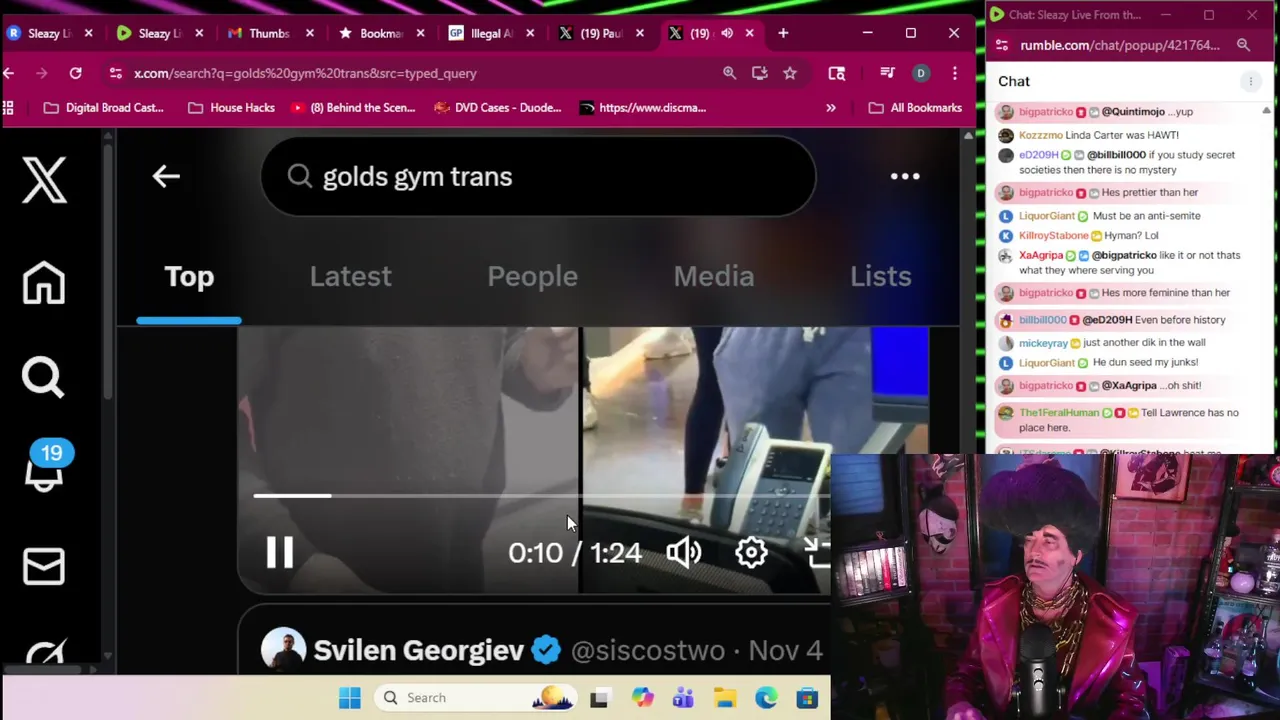Screen dimensions: 1280x720
Task: Open the media control icon in toolbar
Action: (887, 73)
